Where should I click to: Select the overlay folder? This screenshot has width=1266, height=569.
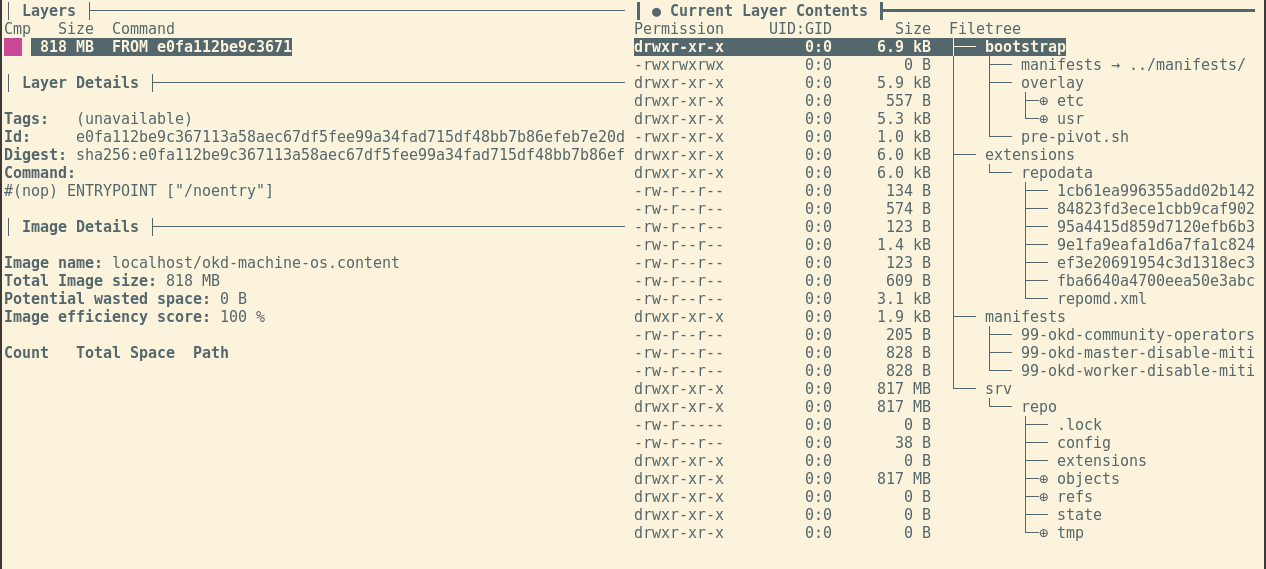(x=1052, y=83)
